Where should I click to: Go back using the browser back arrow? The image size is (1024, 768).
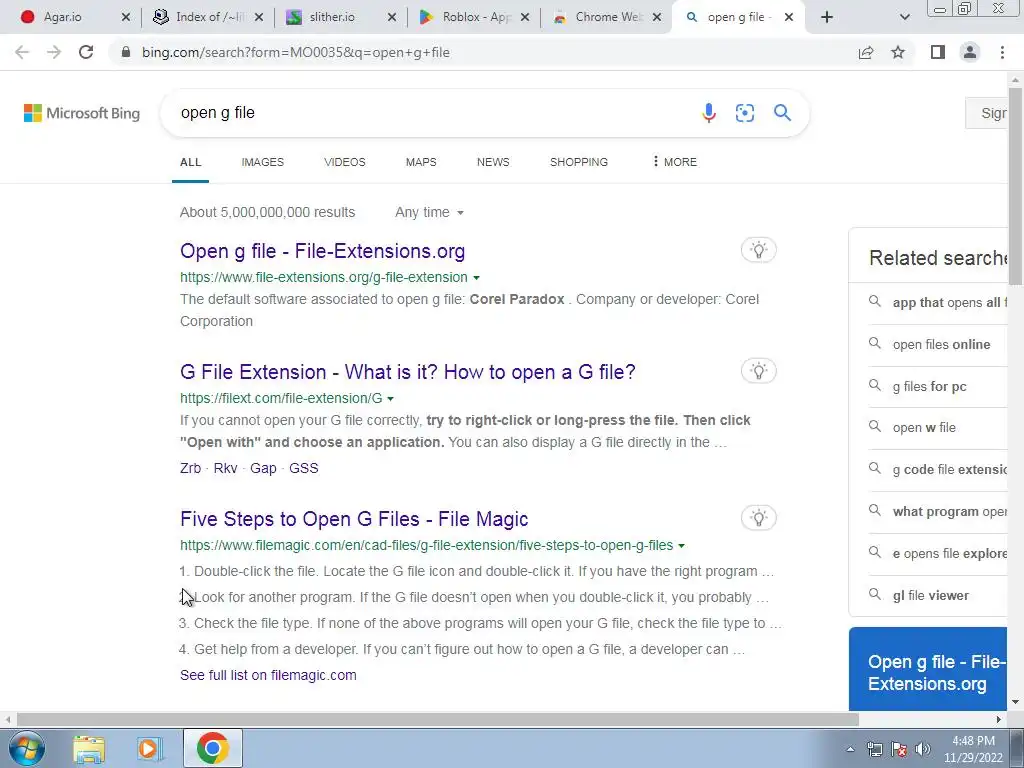coord(22,52)
